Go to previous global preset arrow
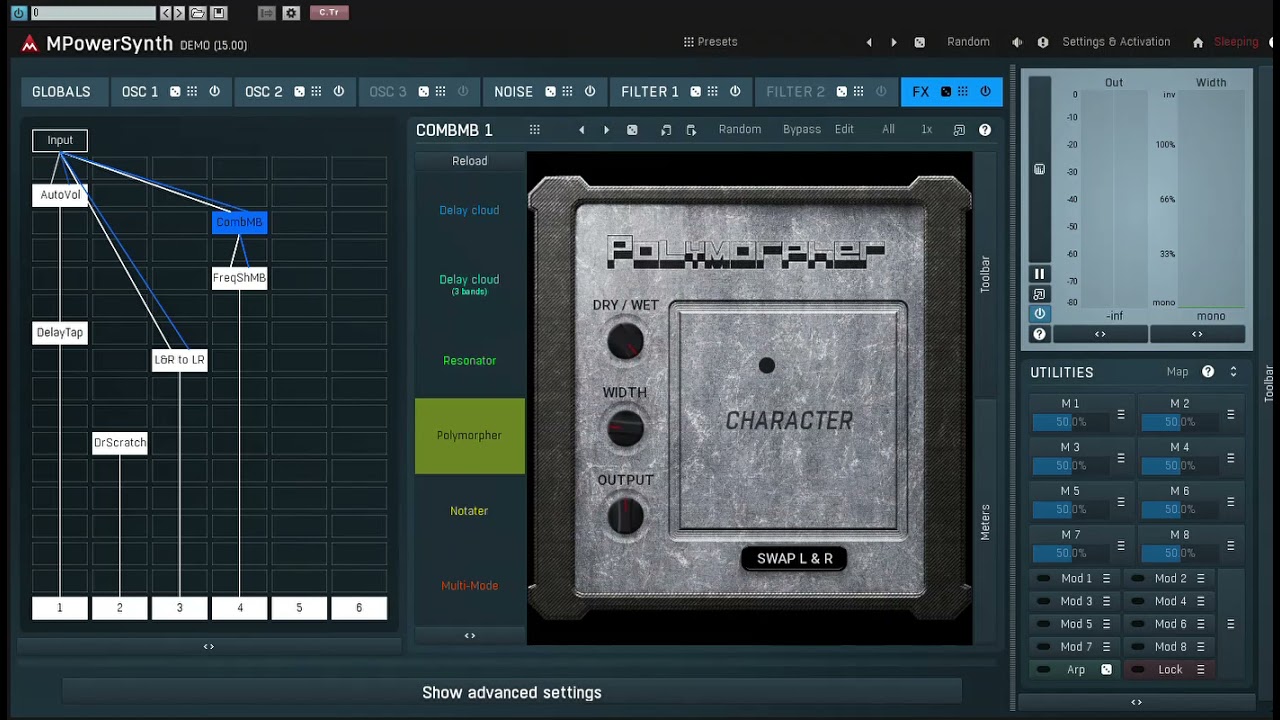The height and width of the screenshot is (720, 1280). coord(869,42)
